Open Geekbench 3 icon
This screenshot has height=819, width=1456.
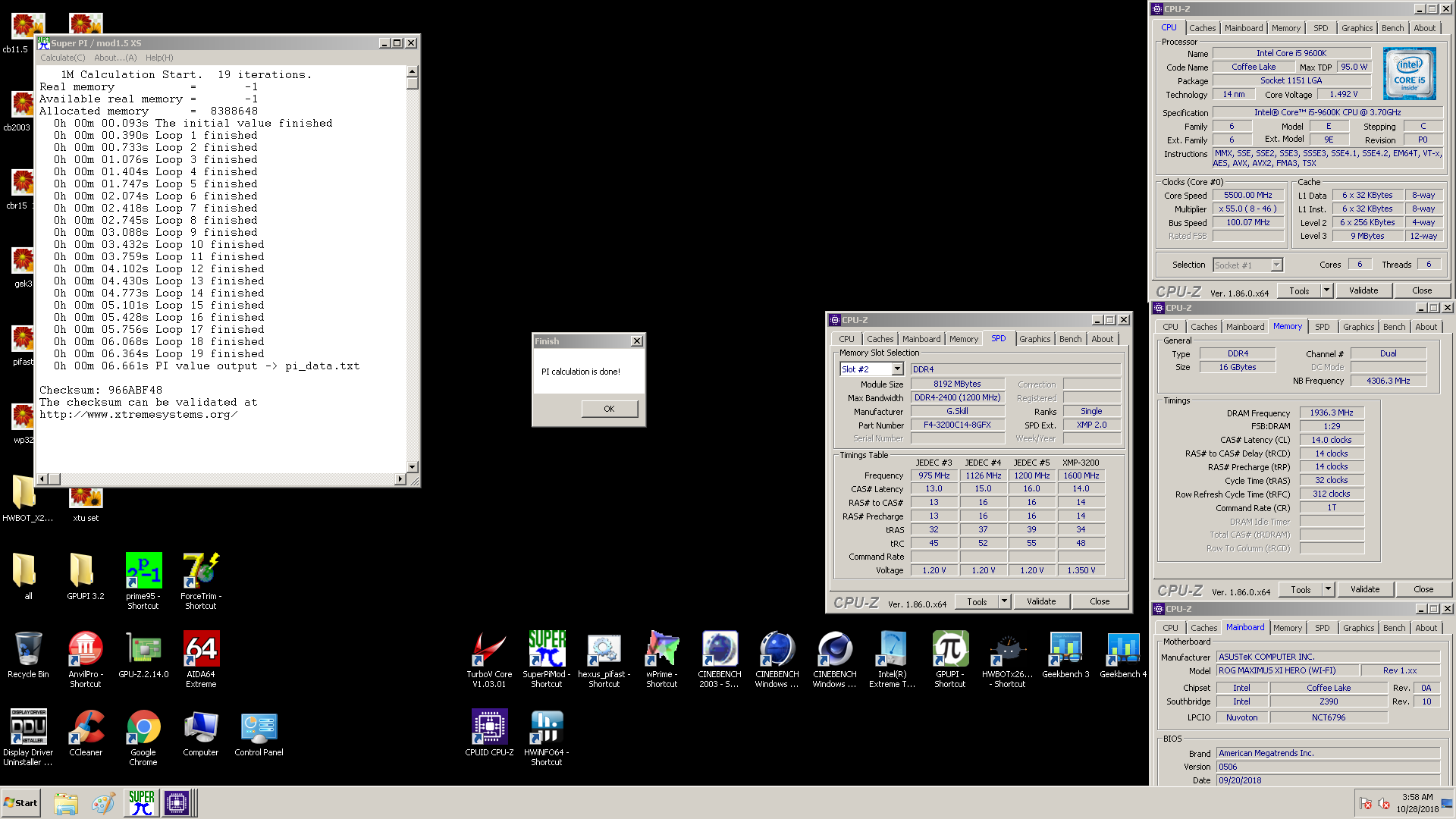coord(1065,655)
